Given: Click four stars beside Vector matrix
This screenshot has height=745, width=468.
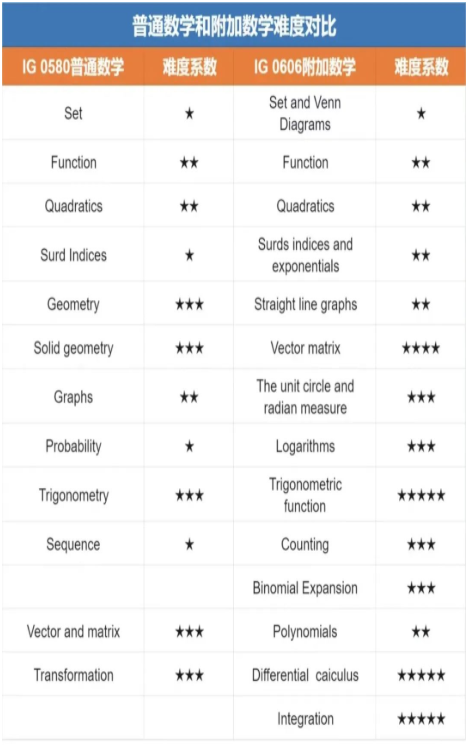Looking at the screenshot, I should (421, 348).
